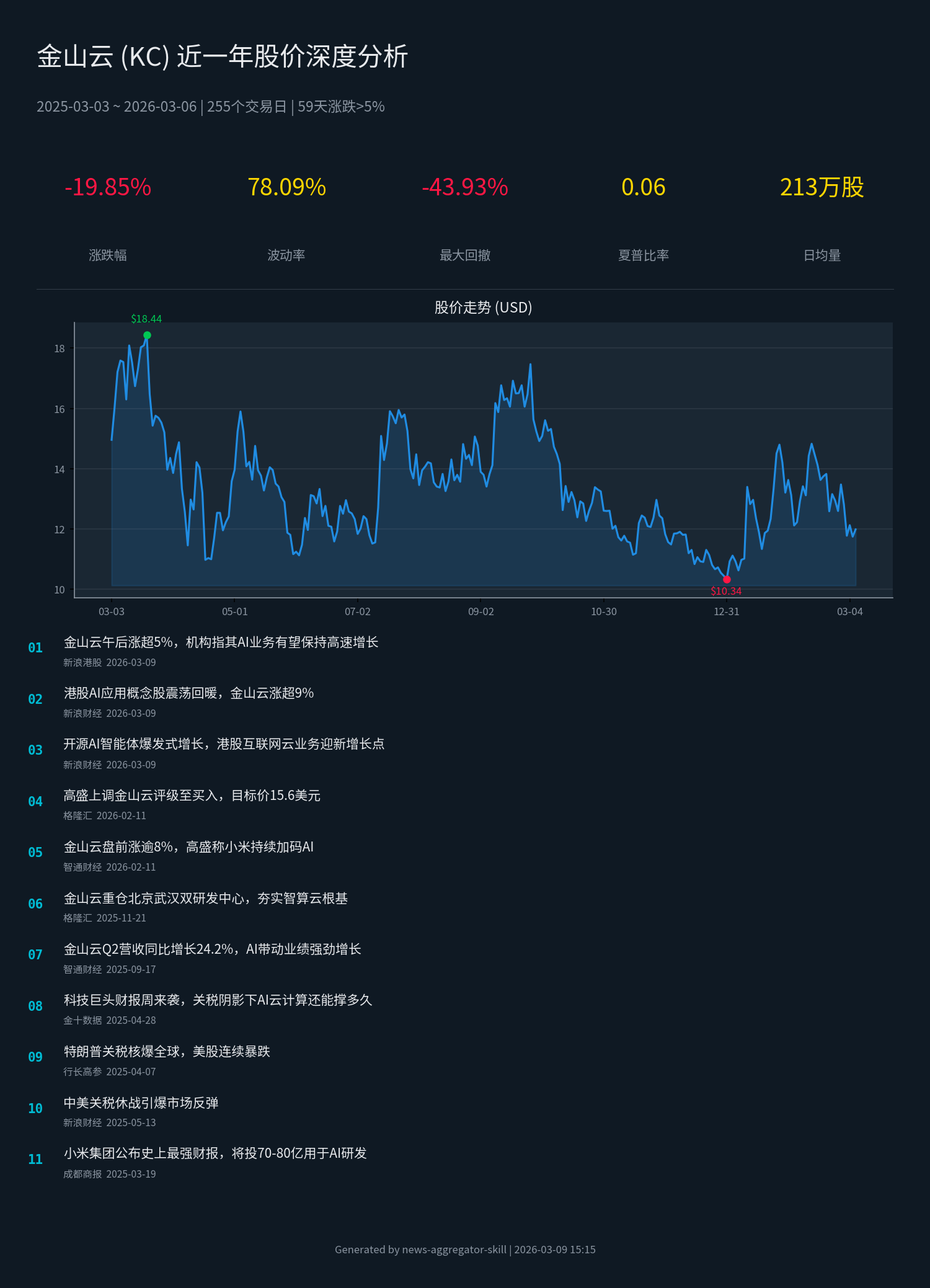930x1288 pixels.
Task: Open headline 金山云午后涨超5%
Action: (221, 642)
